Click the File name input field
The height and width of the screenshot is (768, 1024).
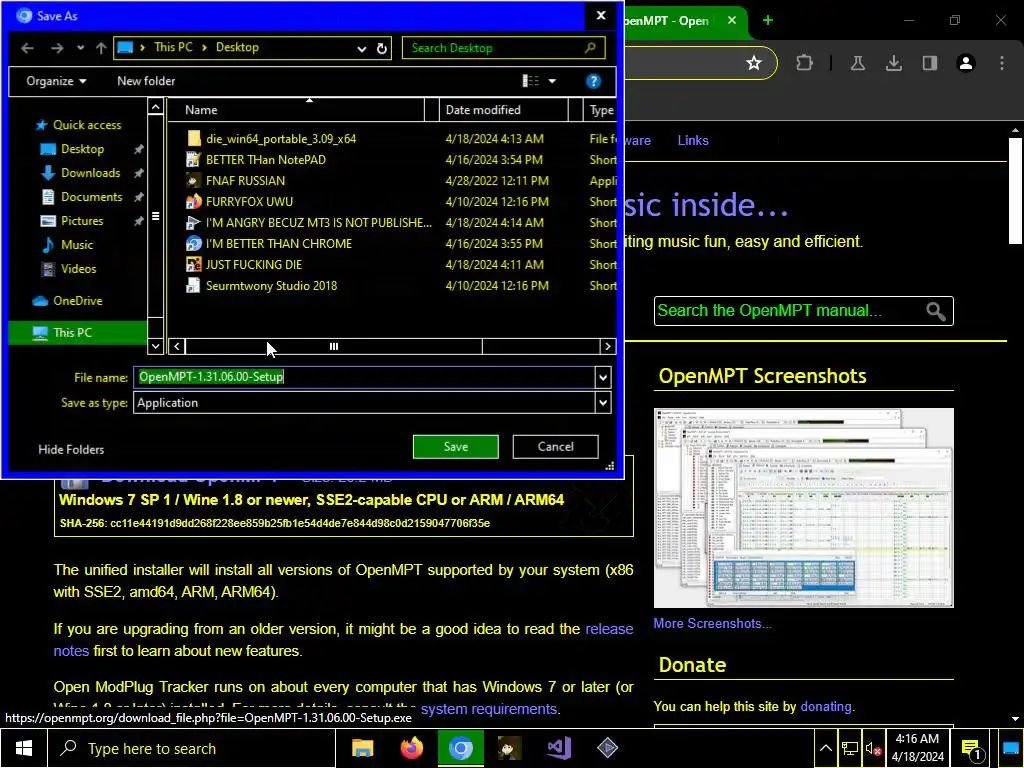point(364,377)
